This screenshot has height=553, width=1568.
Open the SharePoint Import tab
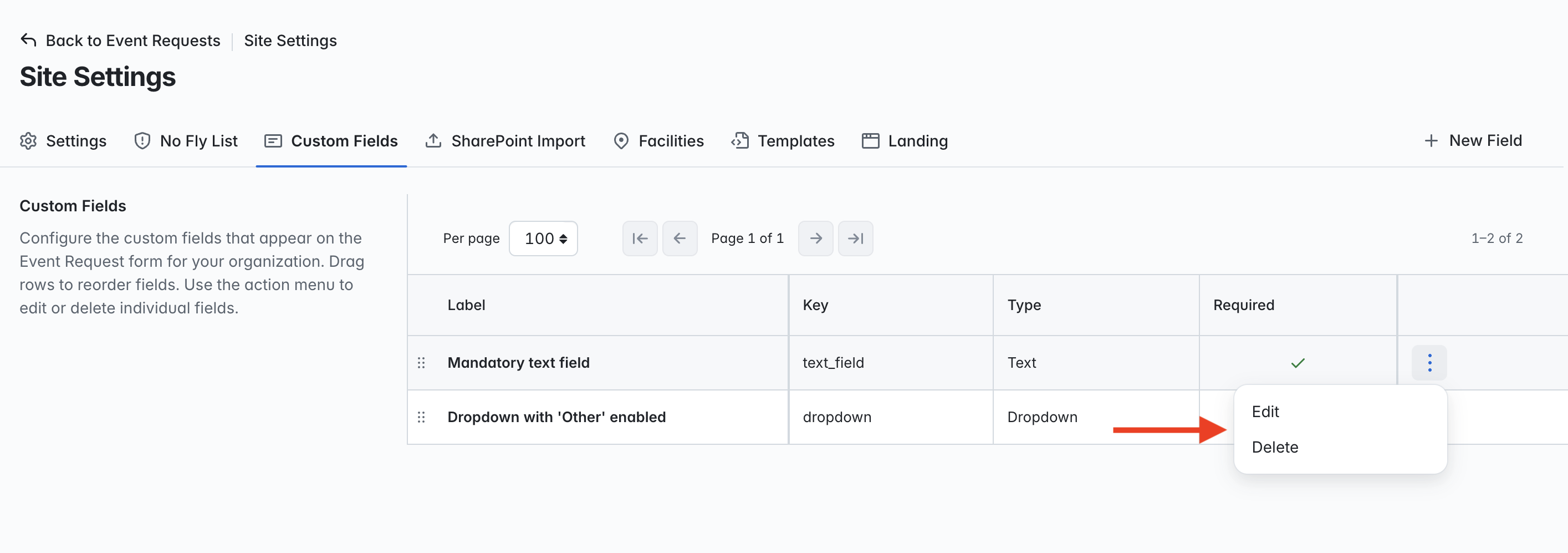tap(505, 141)
